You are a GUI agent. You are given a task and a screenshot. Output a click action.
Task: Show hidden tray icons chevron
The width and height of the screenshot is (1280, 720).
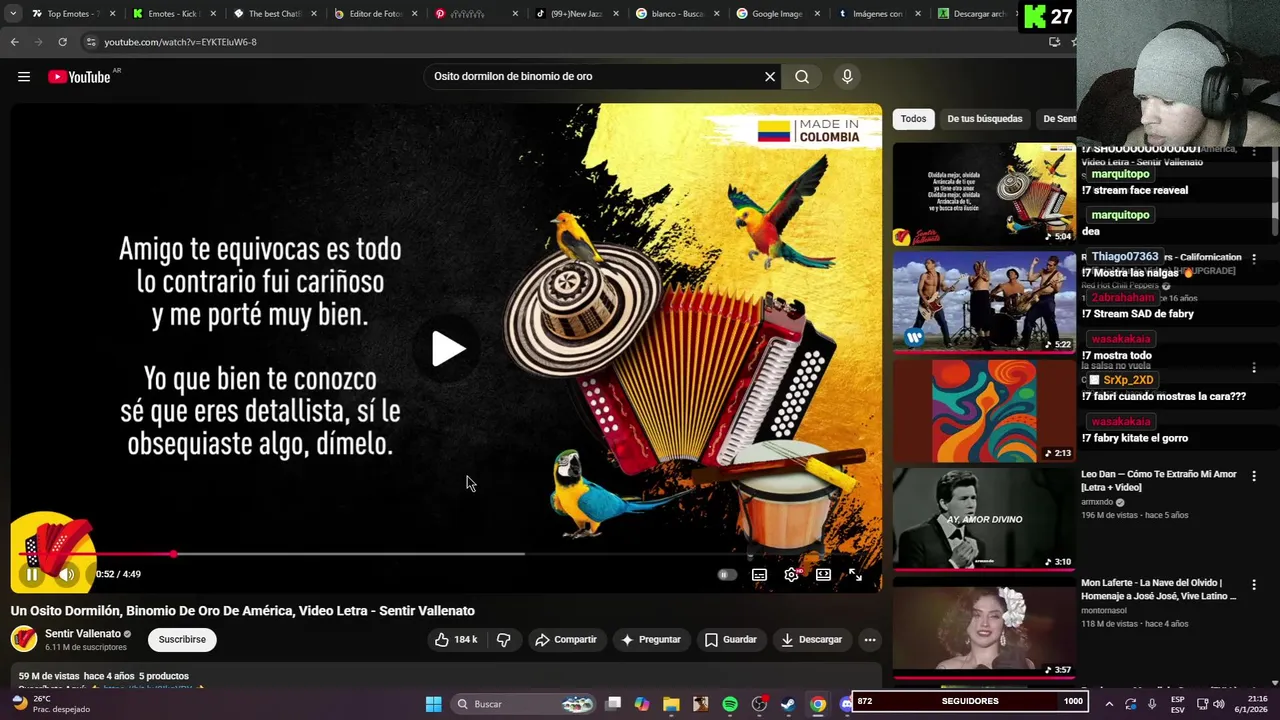(1109, 704)
